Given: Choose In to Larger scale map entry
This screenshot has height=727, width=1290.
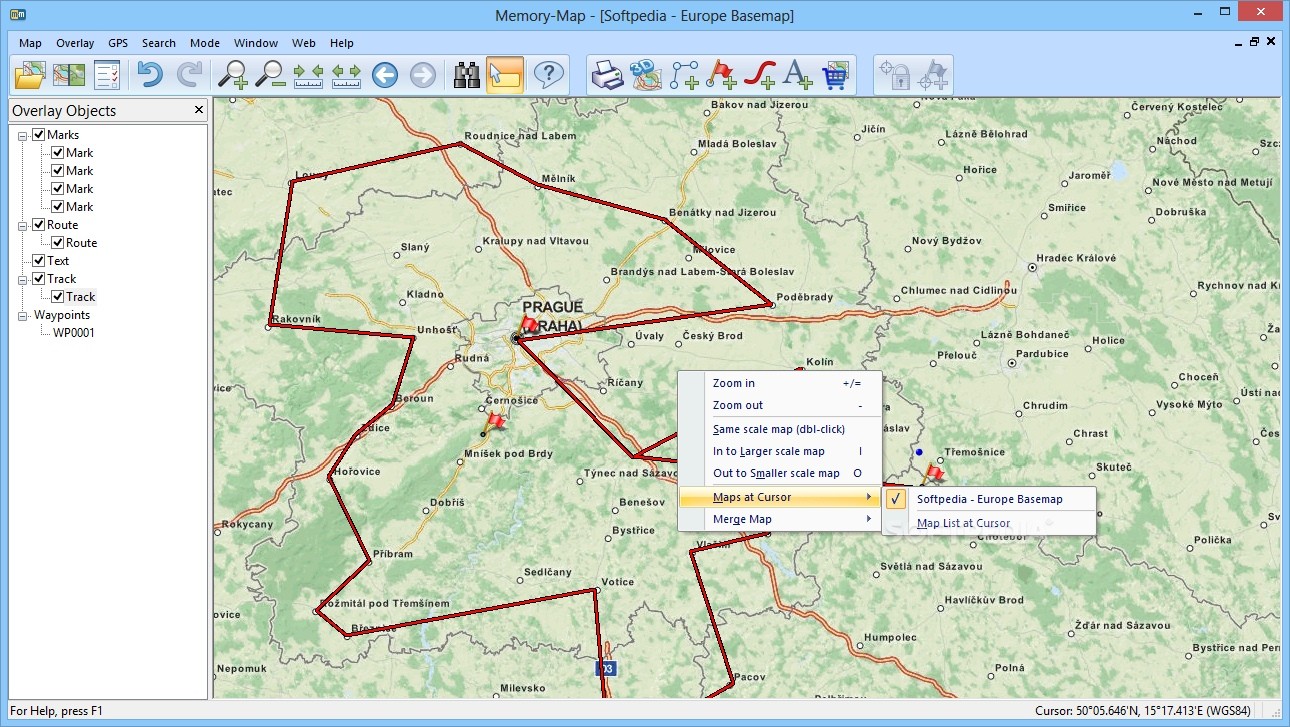Looking at the screenshot, I should pyautogui.click(x=780, y=451).
